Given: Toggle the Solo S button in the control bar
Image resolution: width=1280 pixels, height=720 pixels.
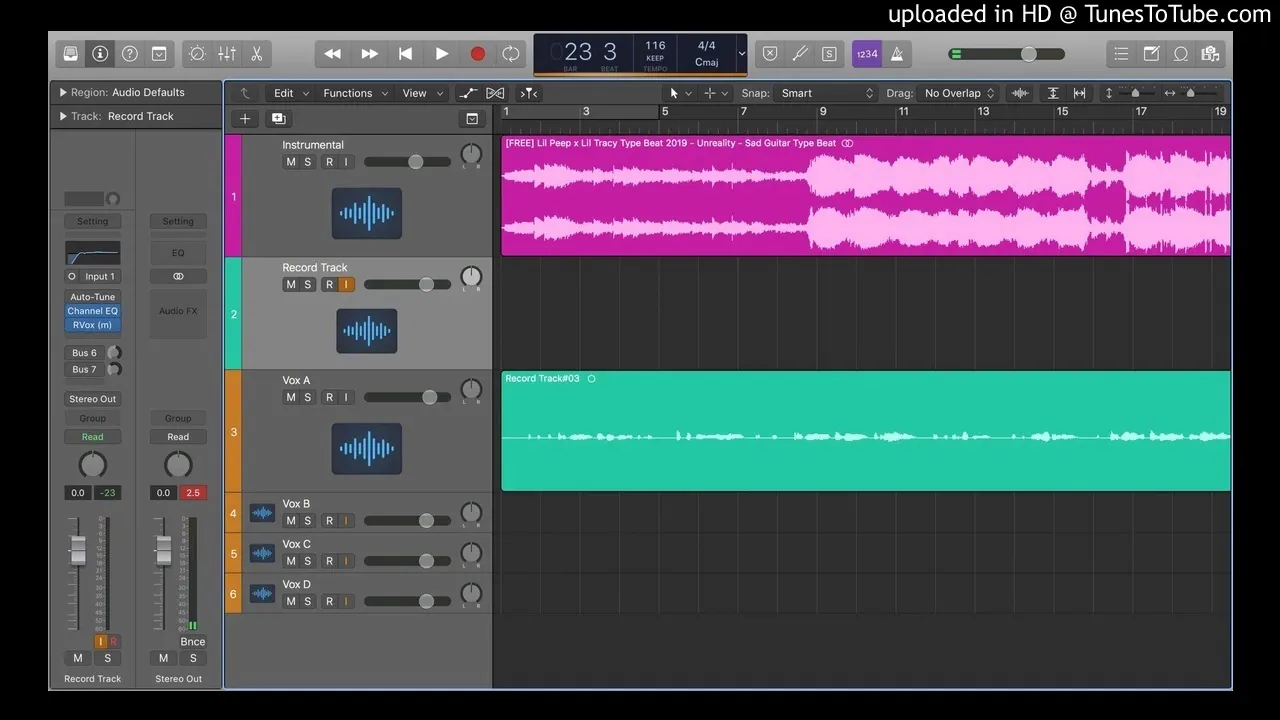Looking at the screenshot, I should click(x=829, y=54).
